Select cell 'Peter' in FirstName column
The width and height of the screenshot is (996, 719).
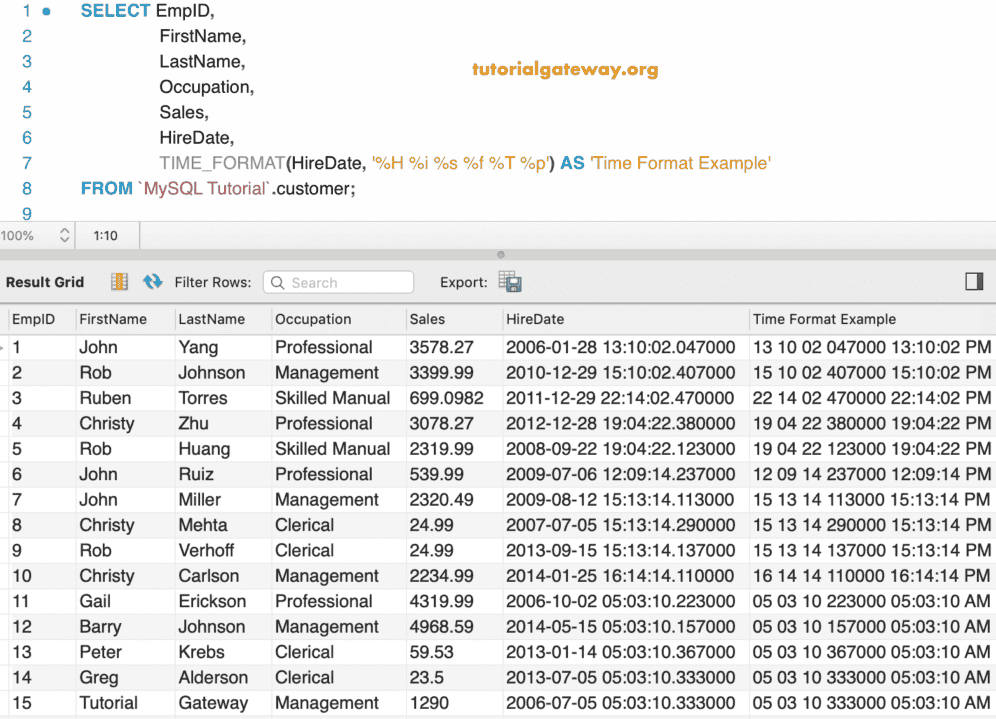[100, 652]
